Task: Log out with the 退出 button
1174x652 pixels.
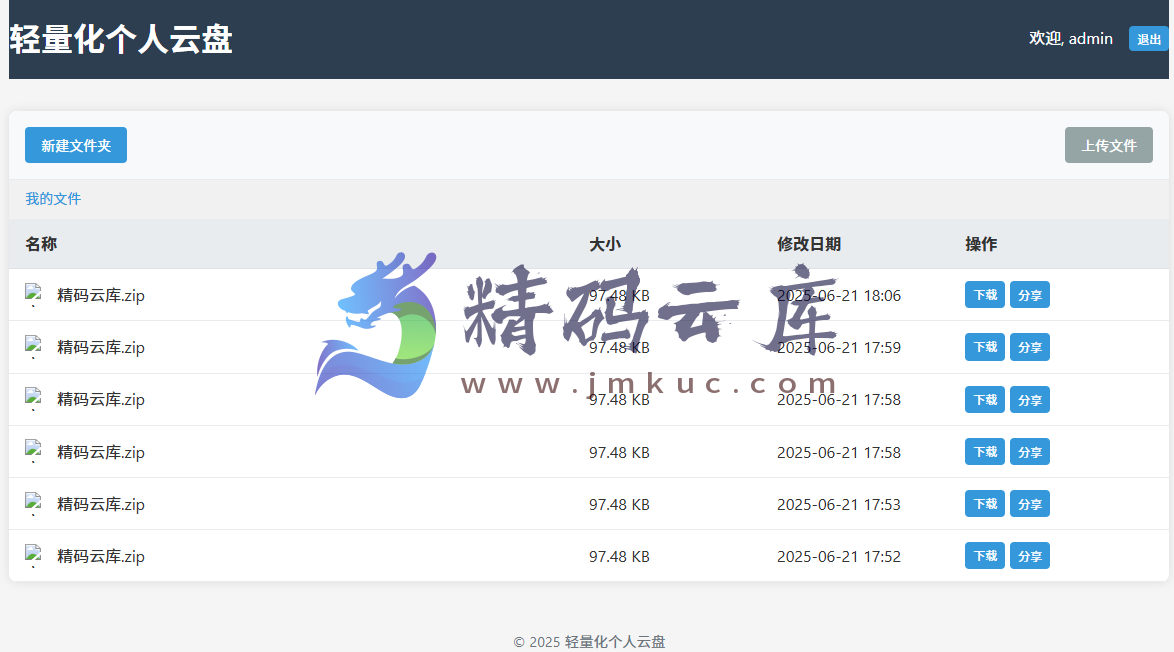Action: click(1149, 39)
